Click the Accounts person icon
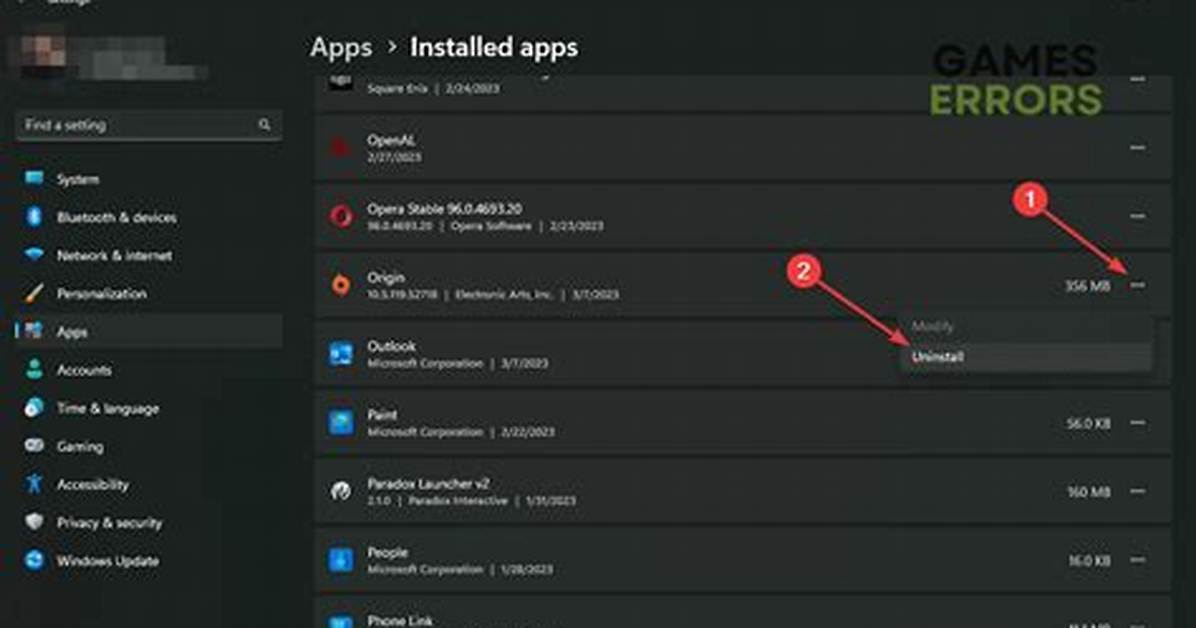The width and height of the screenshot is (1196, 628). pos(34,369)
